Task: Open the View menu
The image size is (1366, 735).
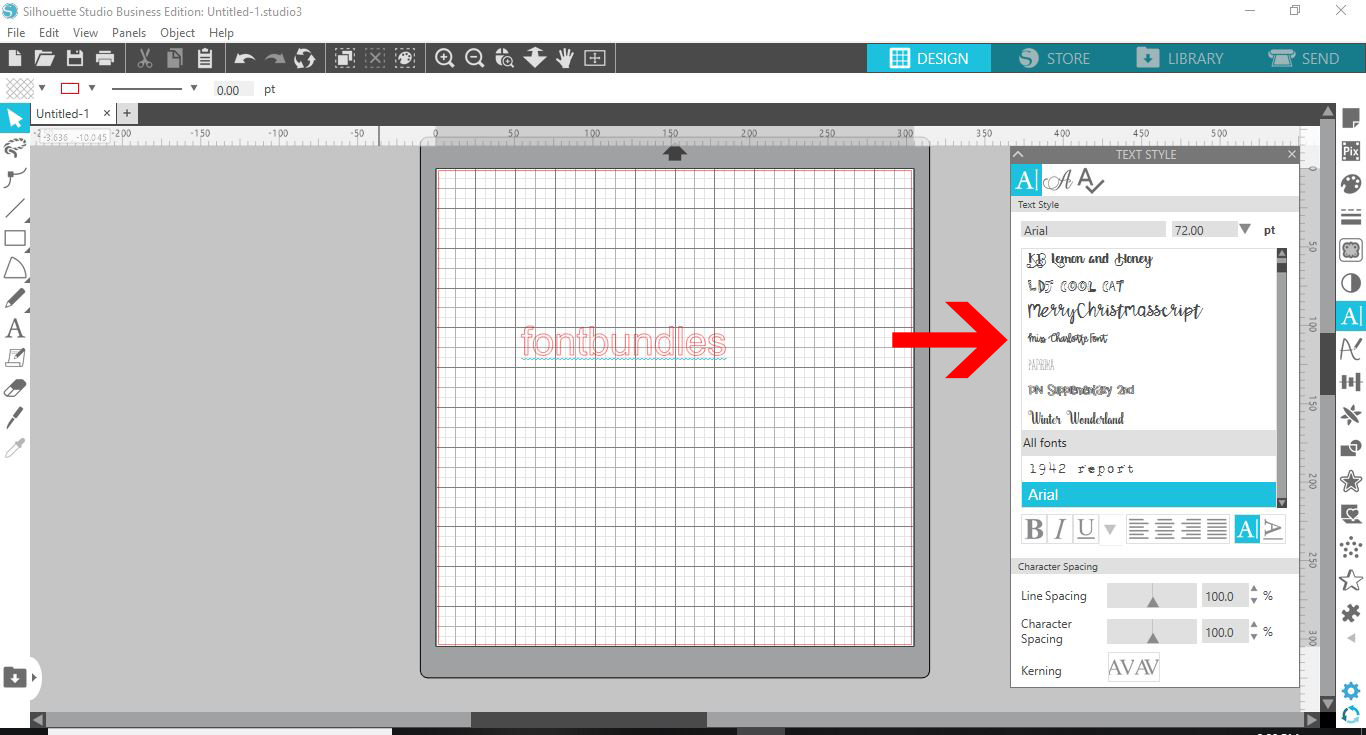Action: click(85, 32)
